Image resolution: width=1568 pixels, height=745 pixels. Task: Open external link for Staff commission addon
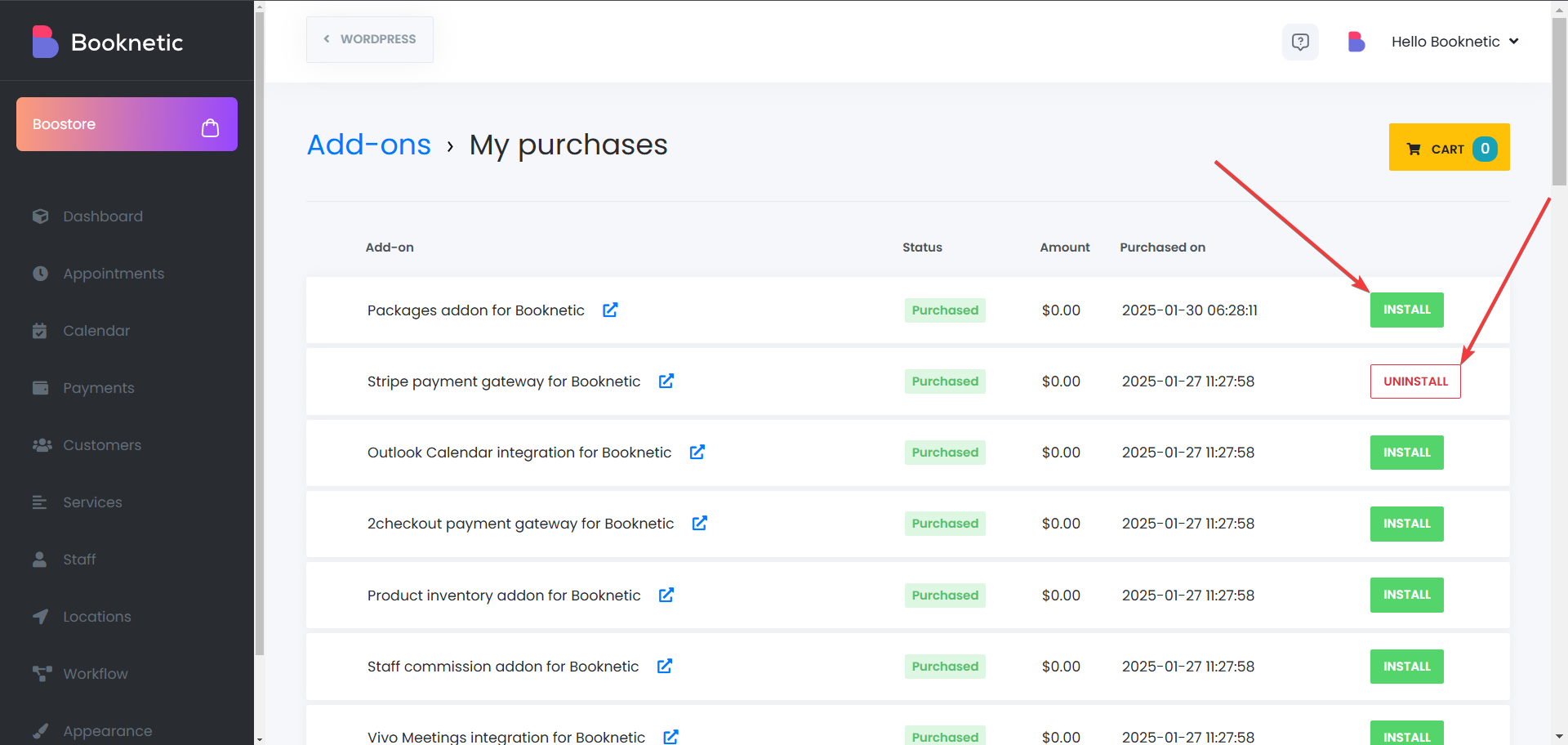665,666
